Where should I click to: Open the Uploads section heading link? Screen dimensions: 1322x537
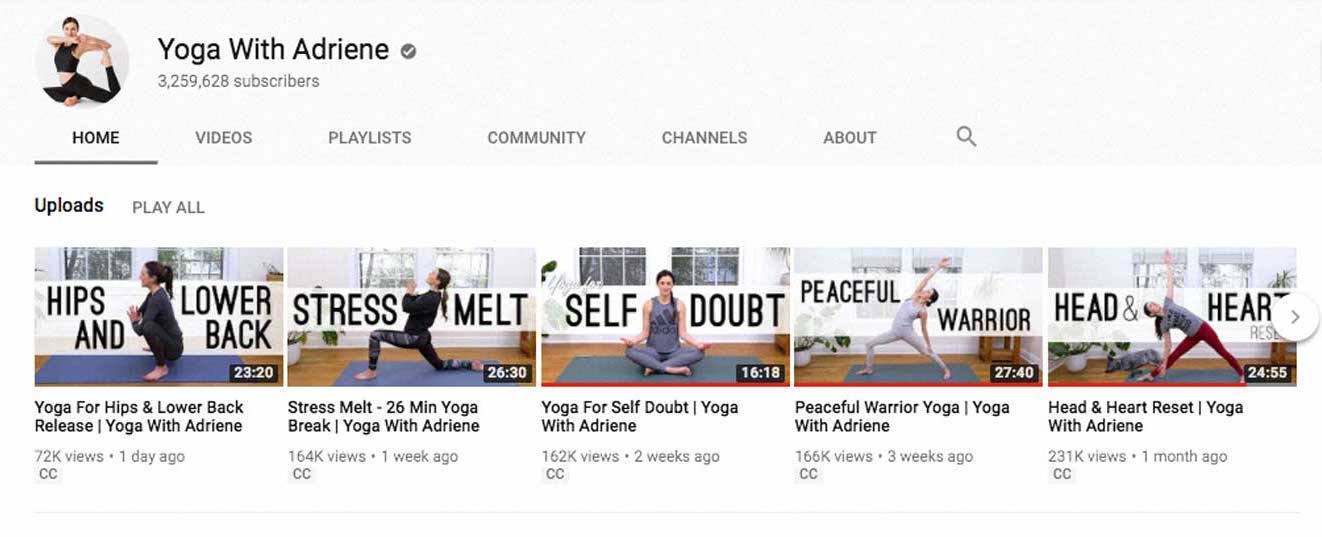[69, 205]
